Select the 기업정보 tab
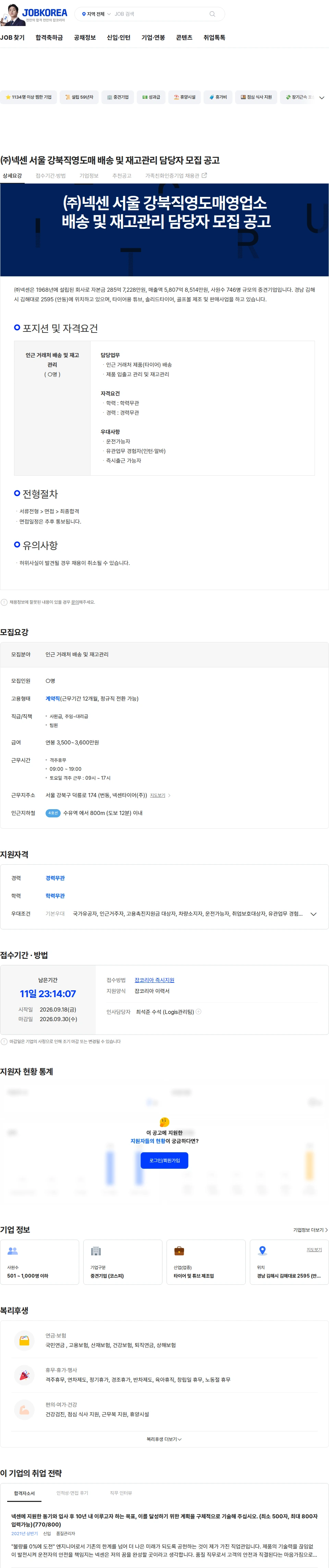This screenshot has height=1568, width=329. 89,176
